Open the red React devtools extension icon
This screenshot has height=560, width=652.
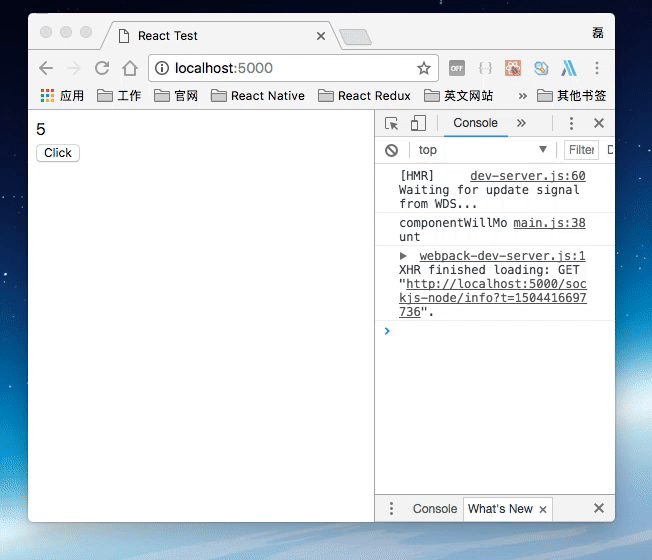tap(513, 68)
